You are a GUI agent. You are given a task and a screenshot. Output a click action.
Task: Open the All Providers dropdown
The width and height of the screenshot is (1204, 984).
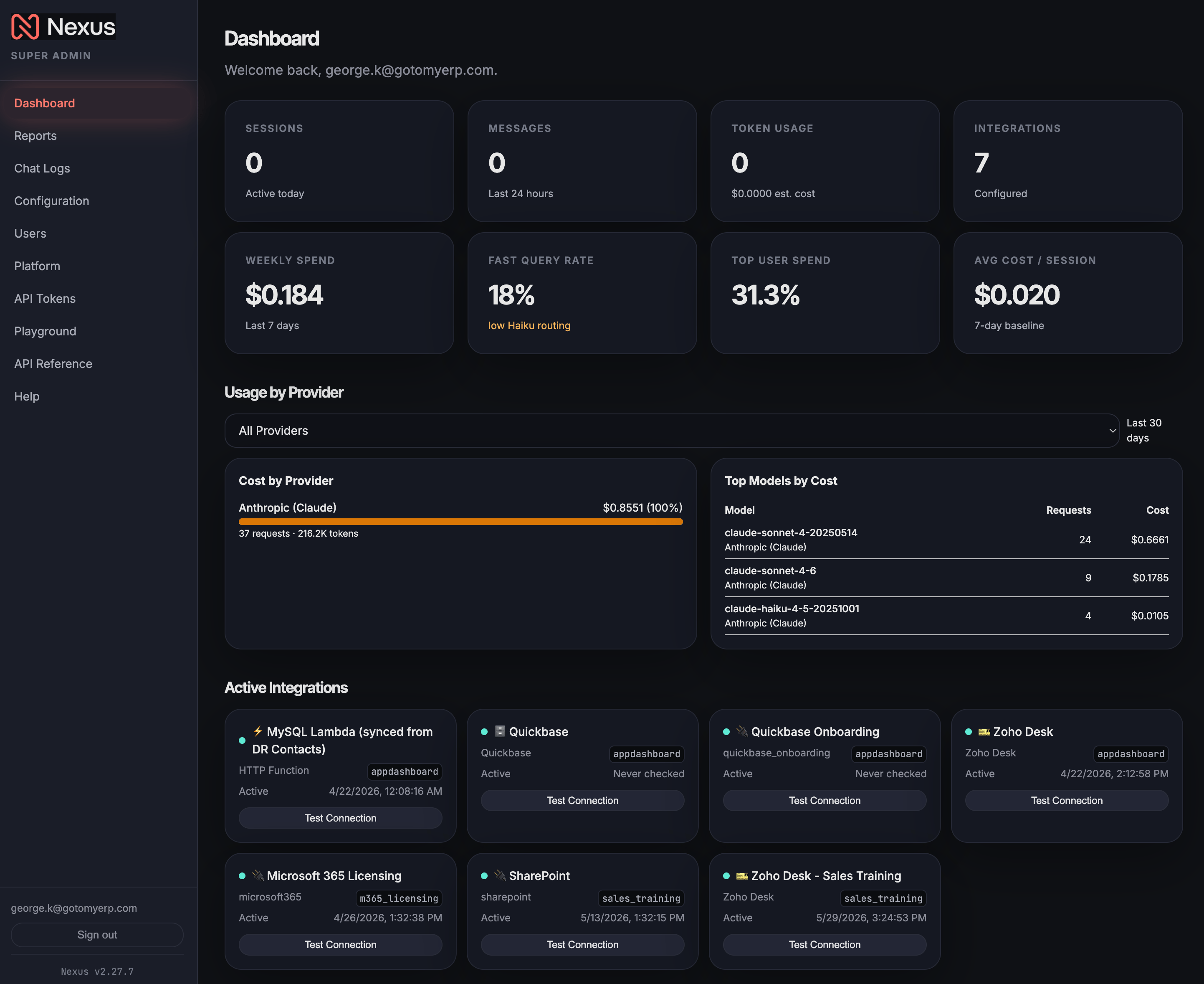671,431
